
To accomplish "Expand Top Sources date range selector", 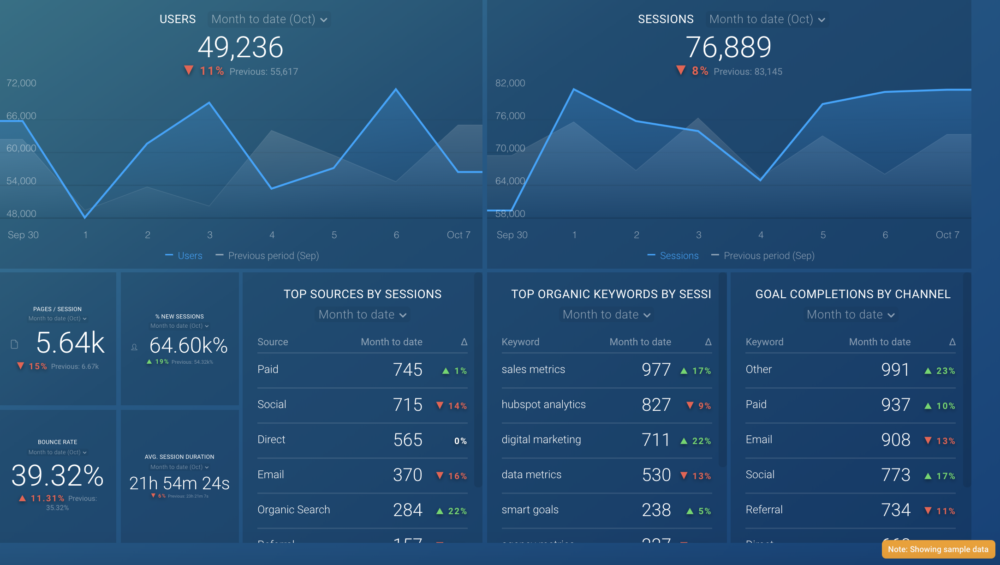I will 362,315.
